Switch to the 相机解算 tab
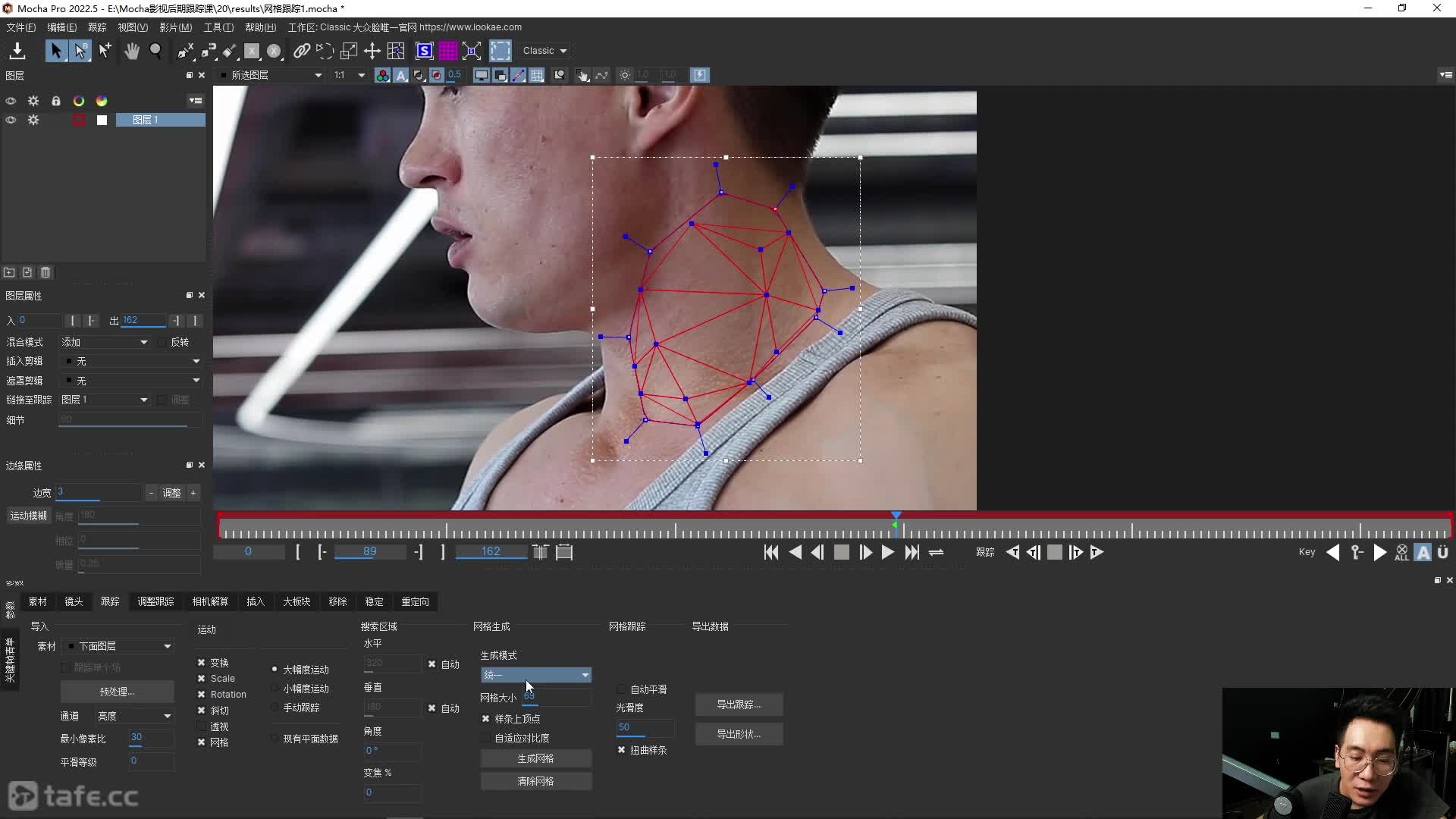 (210, 601)
